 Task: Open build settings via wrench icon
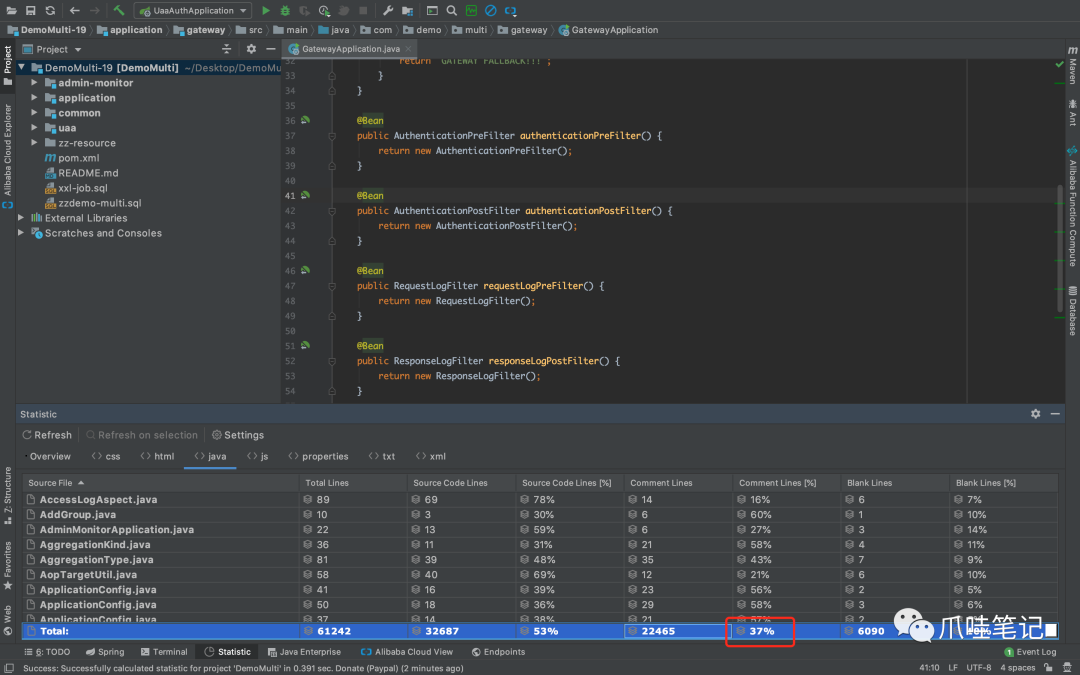pyautogui.click(x=388, y=10)
